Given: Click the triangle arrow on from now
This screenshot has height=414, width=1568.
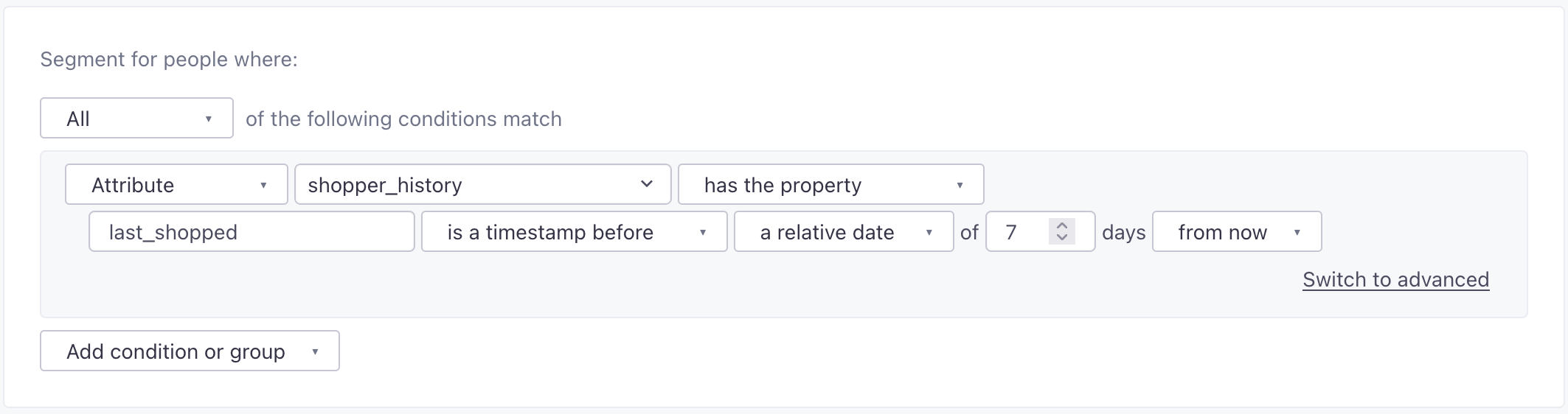Looking at the screenshot, I should coord(1297,232).
